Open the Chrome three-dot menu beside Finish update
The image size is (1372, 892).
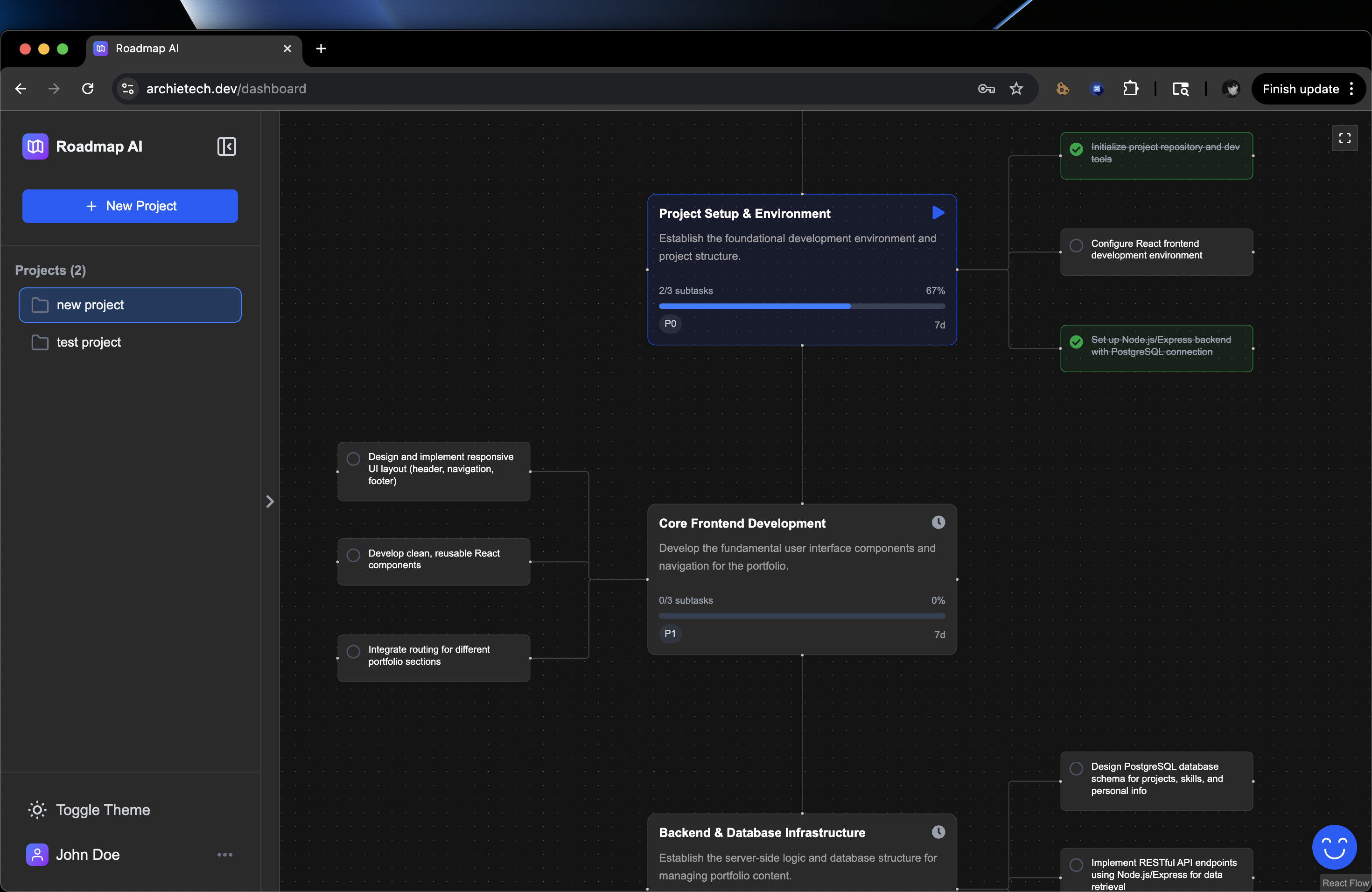(x=1351, y=89)
